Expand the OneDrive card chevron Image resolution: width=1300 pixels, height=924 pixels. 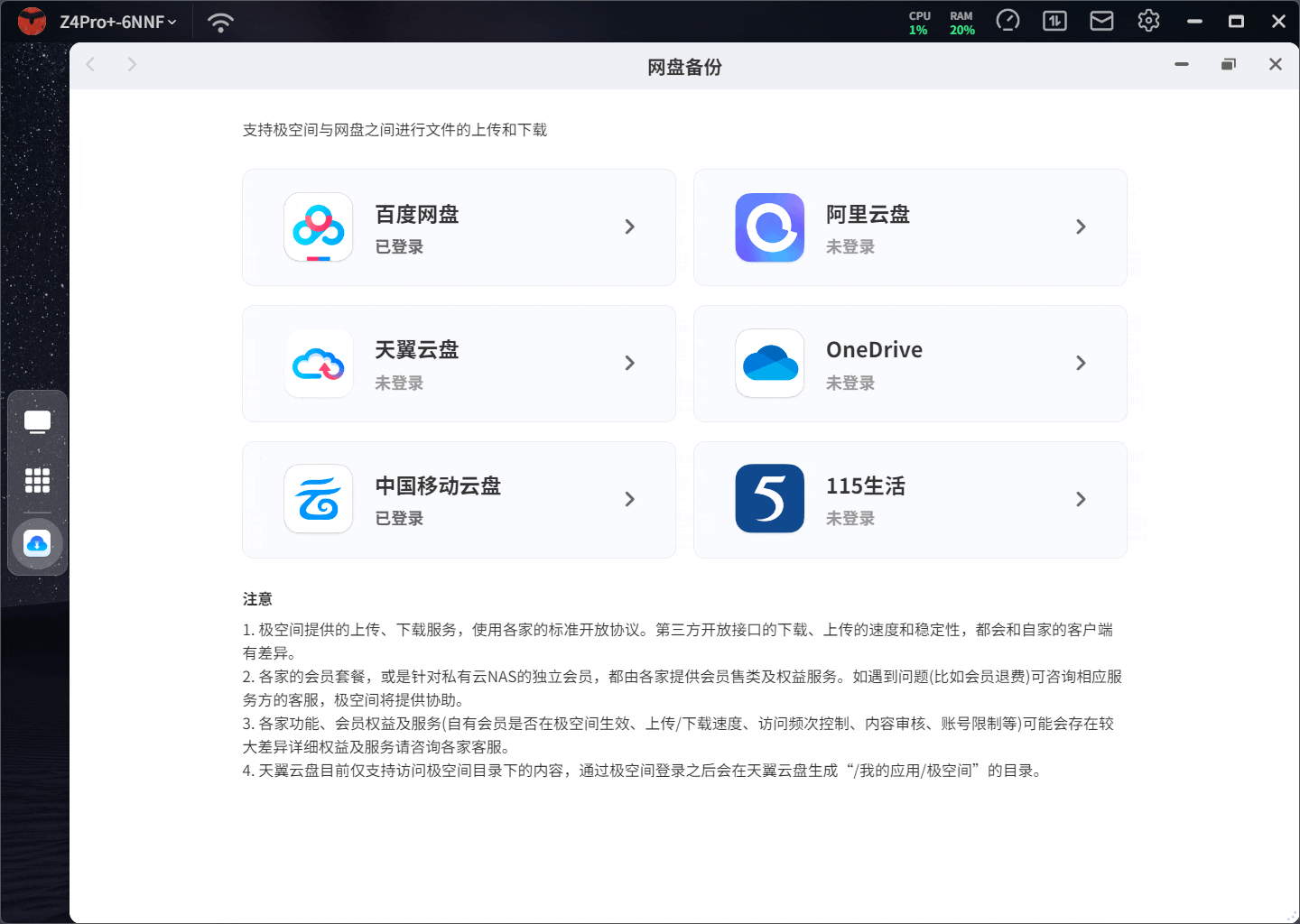(1081, 364)
